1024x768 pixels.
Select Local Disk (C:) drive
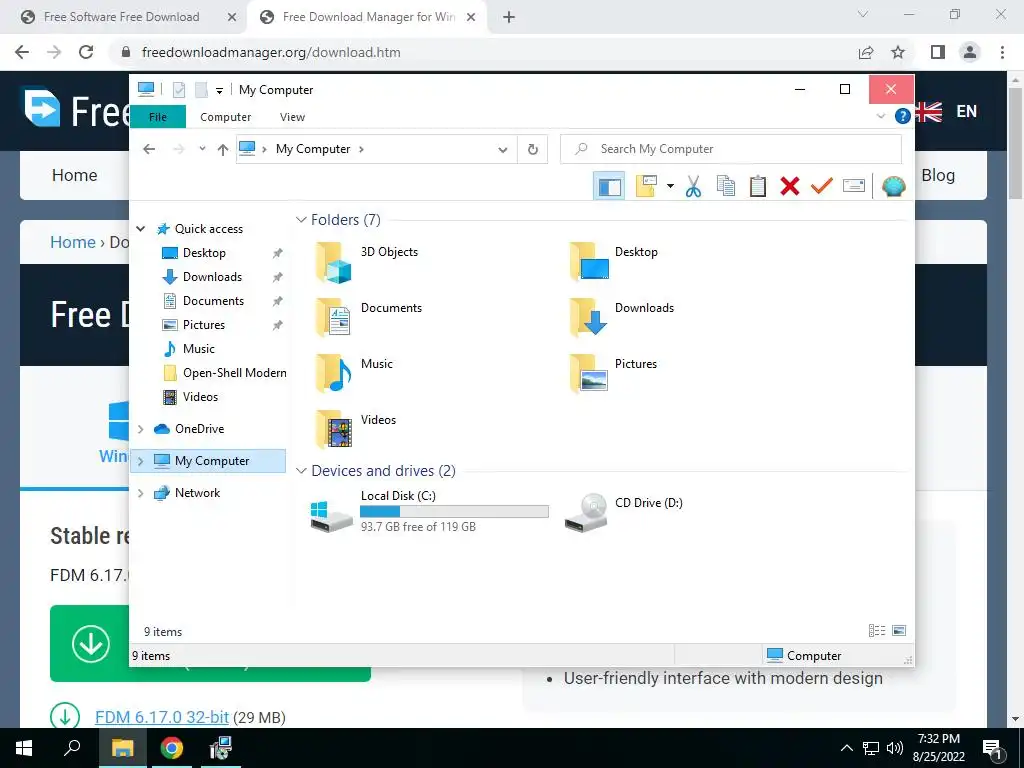429,512
